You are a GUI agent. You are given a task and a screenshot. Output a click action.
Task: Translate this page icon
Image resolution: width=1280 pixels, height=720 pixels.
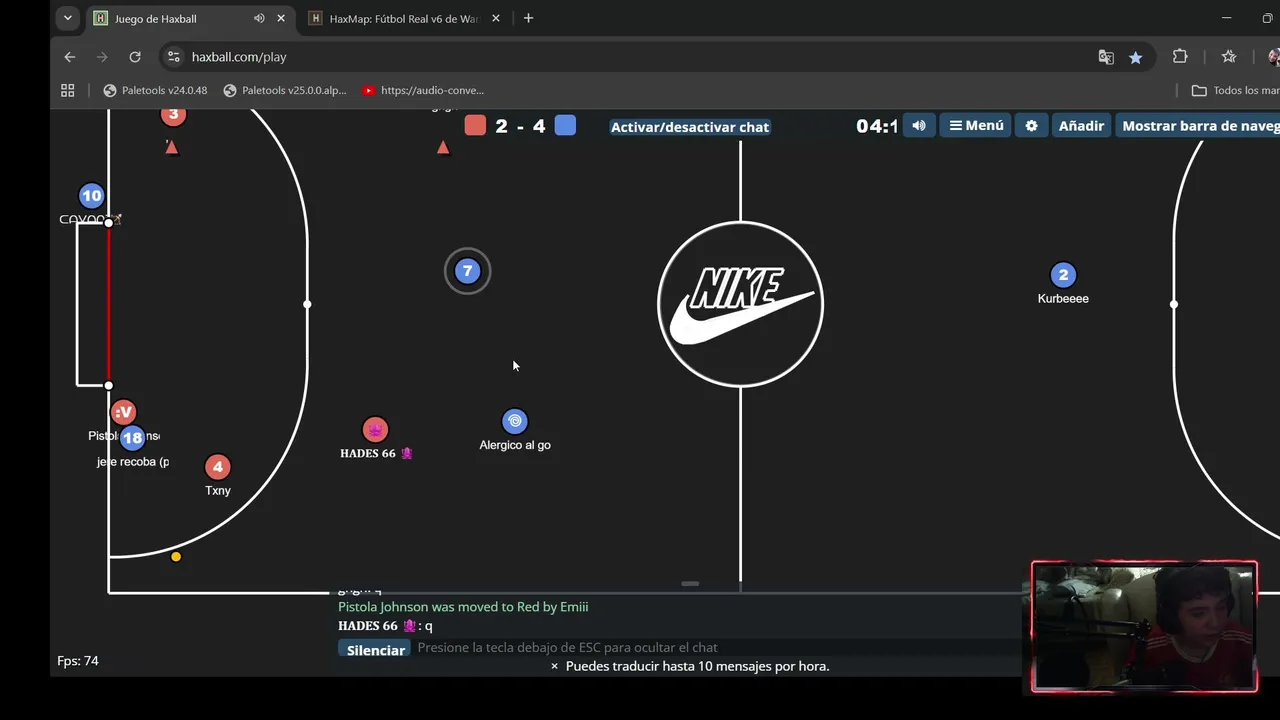pos(1106,57)
